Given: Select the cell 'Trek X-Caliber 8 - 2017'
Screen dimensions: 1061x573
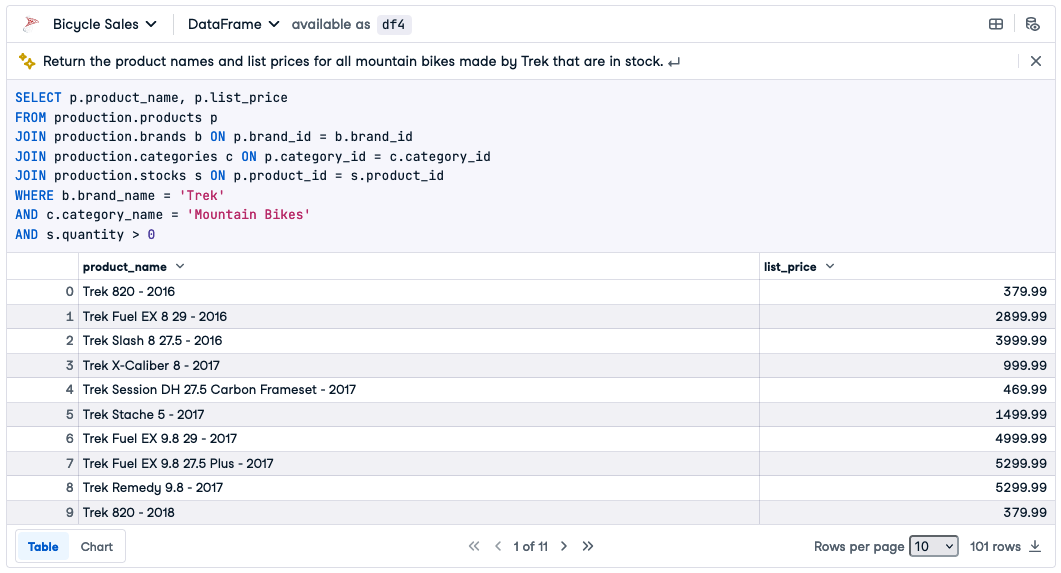Looking at the screenshot, I should [x=418, y=365].
